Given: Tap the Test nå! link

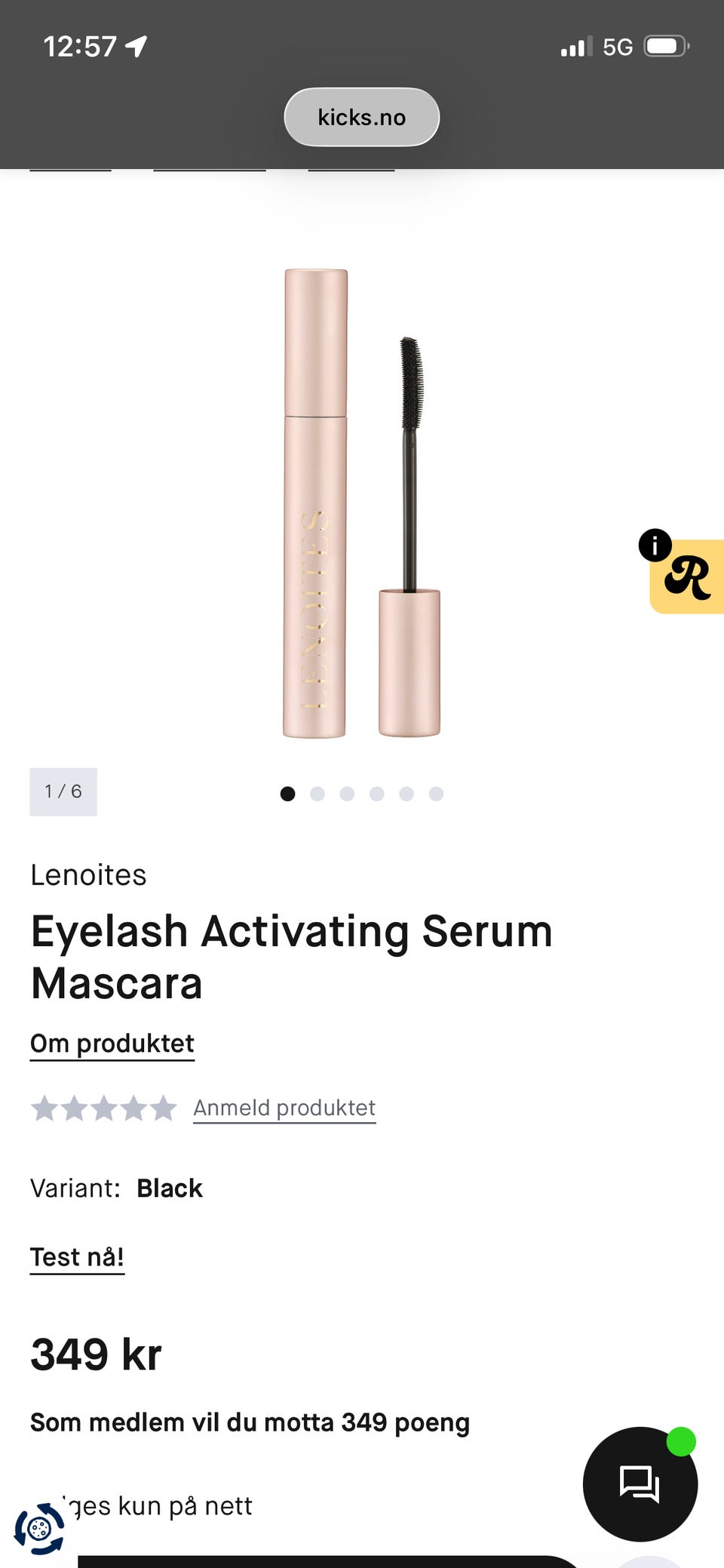Looking at the screenshot, I should [x=77, y=1258].
